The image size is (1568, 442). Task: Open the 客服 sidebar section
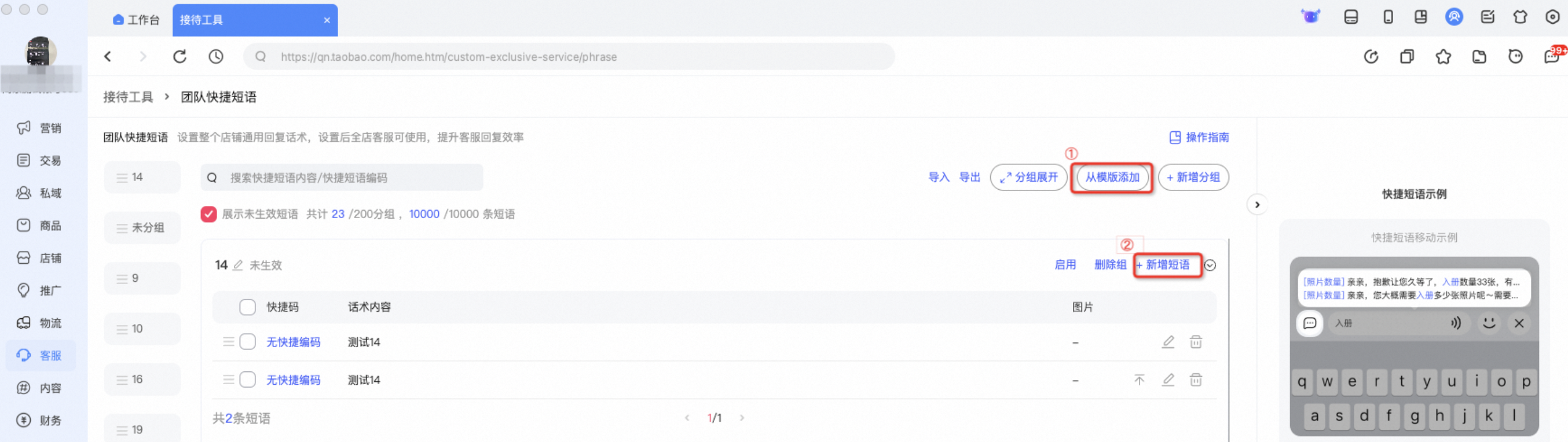pos(40,356)
